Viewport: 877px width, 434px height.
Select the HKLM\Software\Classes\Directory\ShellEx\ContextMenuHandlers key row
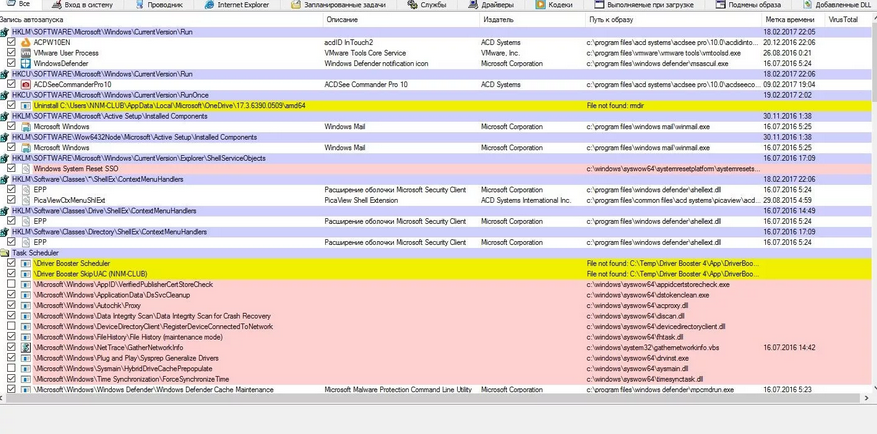point(436,232)
